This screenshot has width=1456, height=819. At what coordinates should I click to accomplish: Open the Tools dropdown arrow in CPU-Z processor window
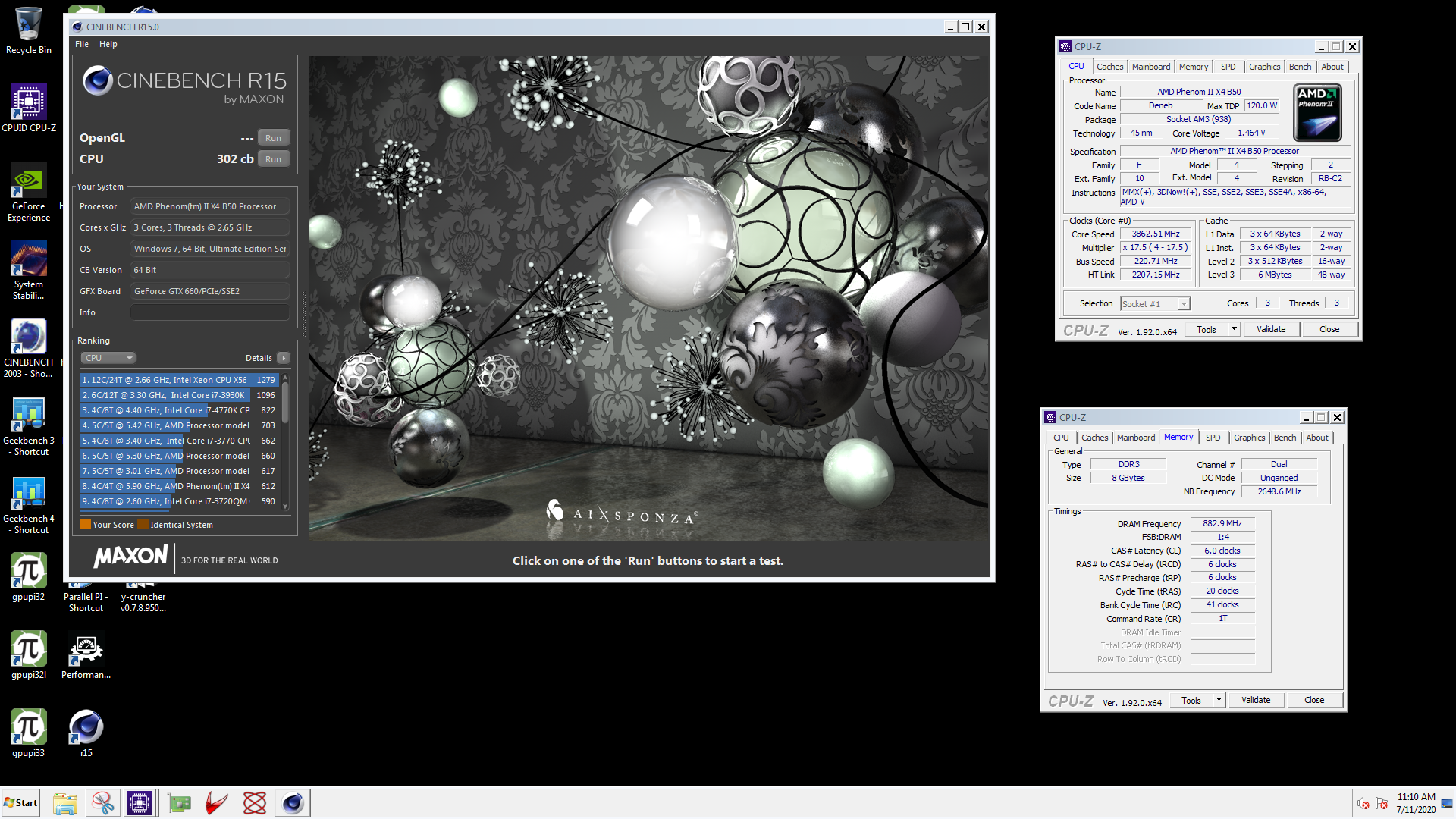[x=1234, y=329]
